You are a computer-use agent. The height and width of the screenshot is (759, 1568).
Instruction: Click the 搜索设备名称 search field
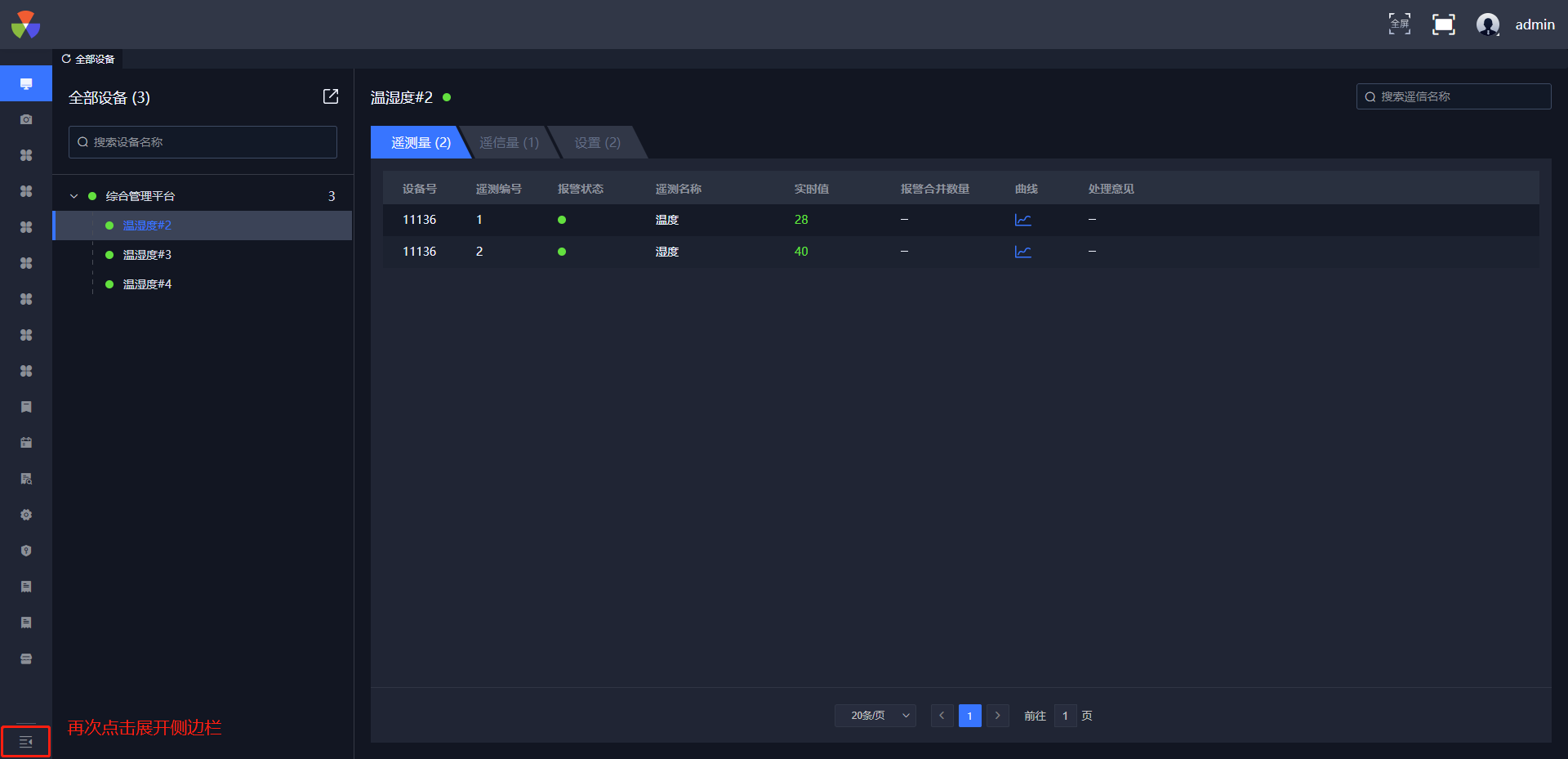203,142
